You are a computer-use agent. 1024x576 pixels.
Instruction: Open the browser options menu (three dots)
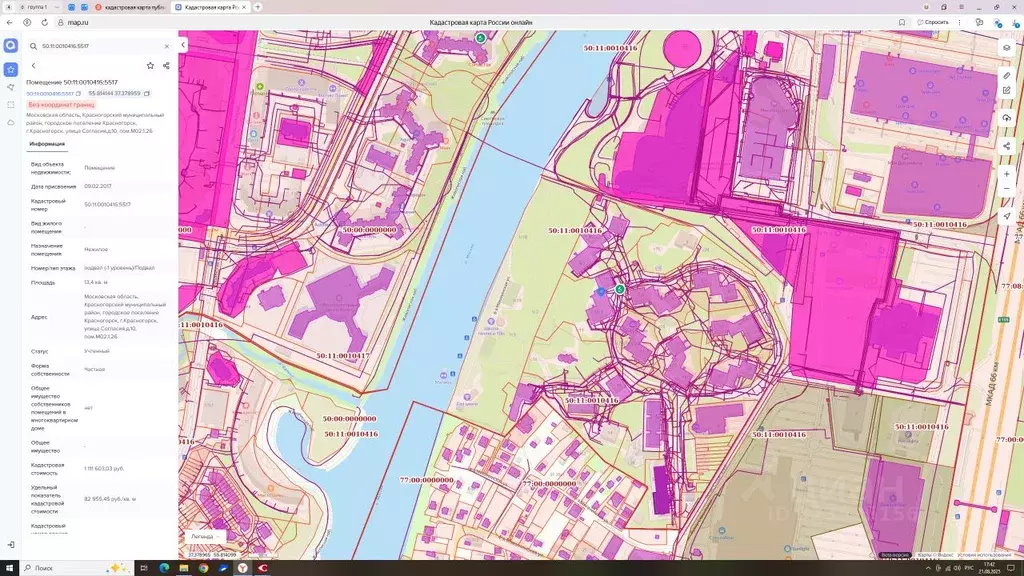coord(961,21)
